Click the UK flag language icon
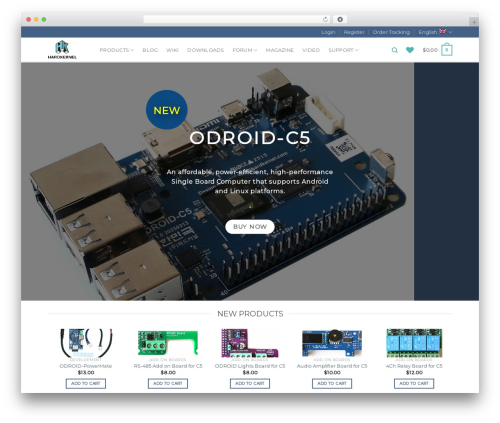Screen dimensions: 500x423 pyautogui.click(x=442, y=32)
